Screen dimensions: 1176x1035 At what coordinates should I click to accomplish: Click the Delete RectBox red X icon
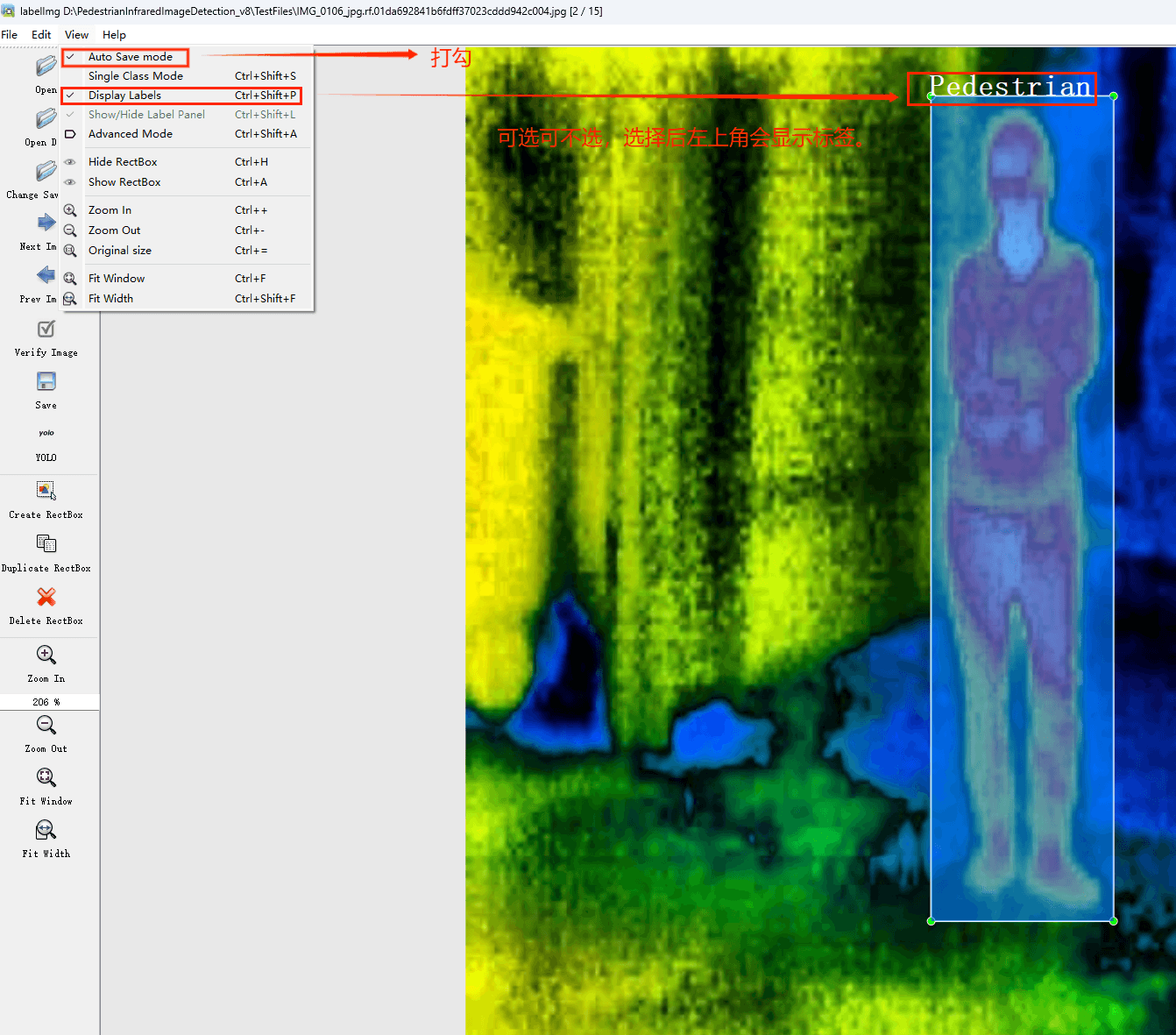(x=46, y=597)
